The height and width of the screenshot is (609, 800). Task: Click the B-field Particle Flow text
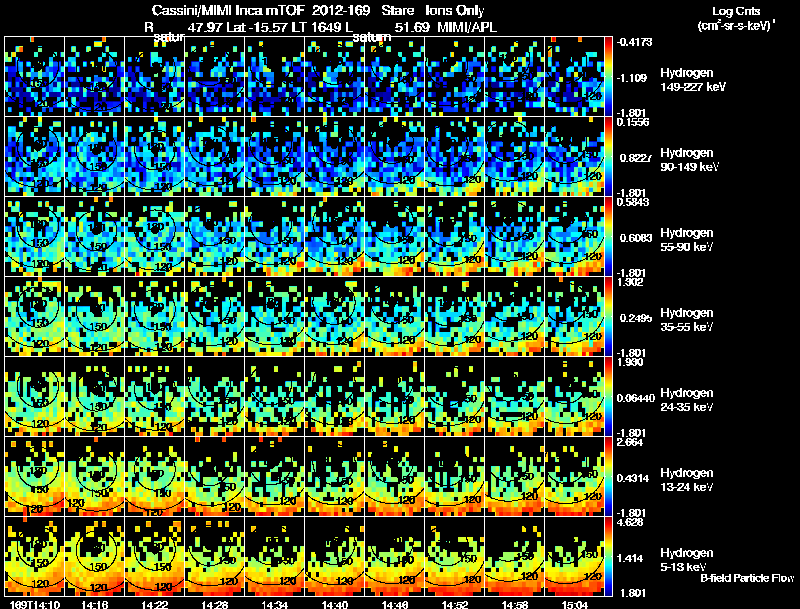point(747,578)
